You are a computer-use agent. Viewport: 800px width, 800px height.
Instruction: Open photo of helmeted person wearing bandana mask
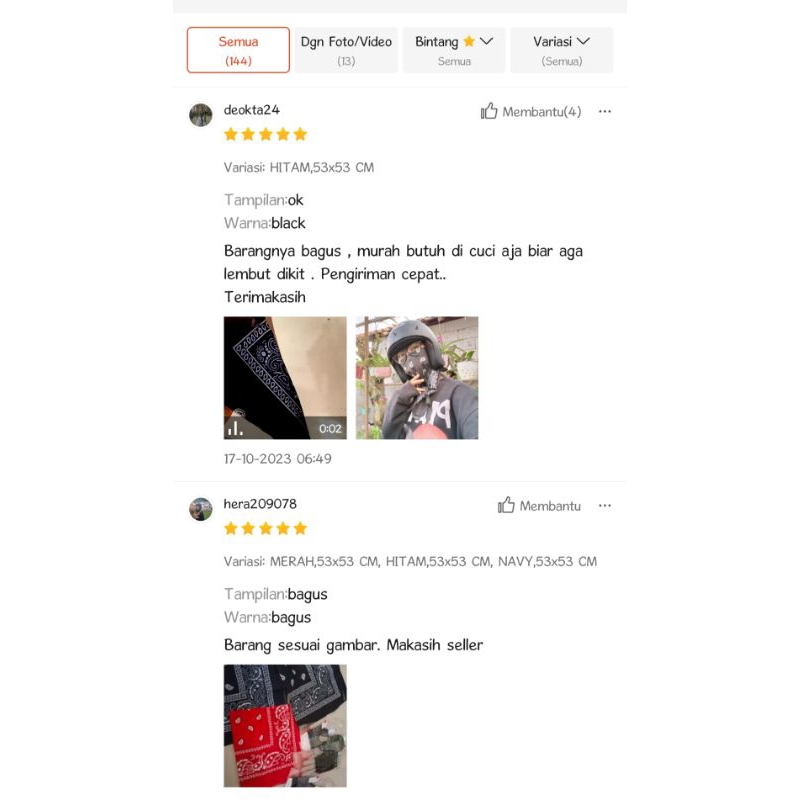coord(417,378)
